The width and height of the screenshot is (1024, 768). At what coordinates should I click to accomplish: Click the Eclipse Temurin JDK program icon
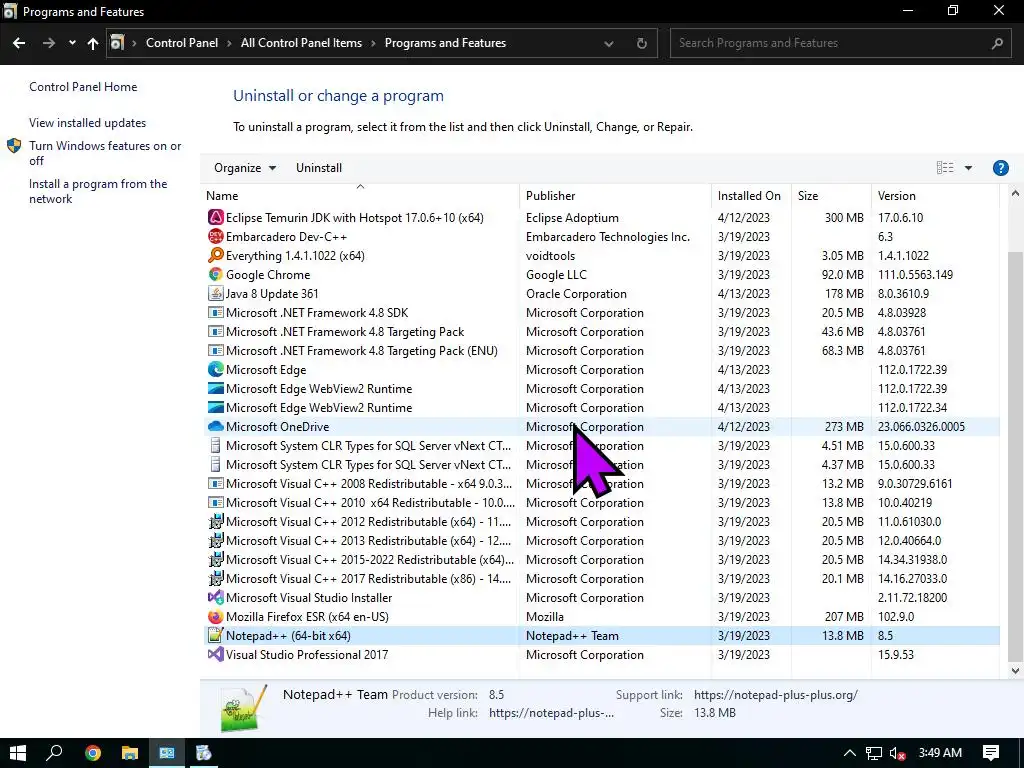point(216,217)
